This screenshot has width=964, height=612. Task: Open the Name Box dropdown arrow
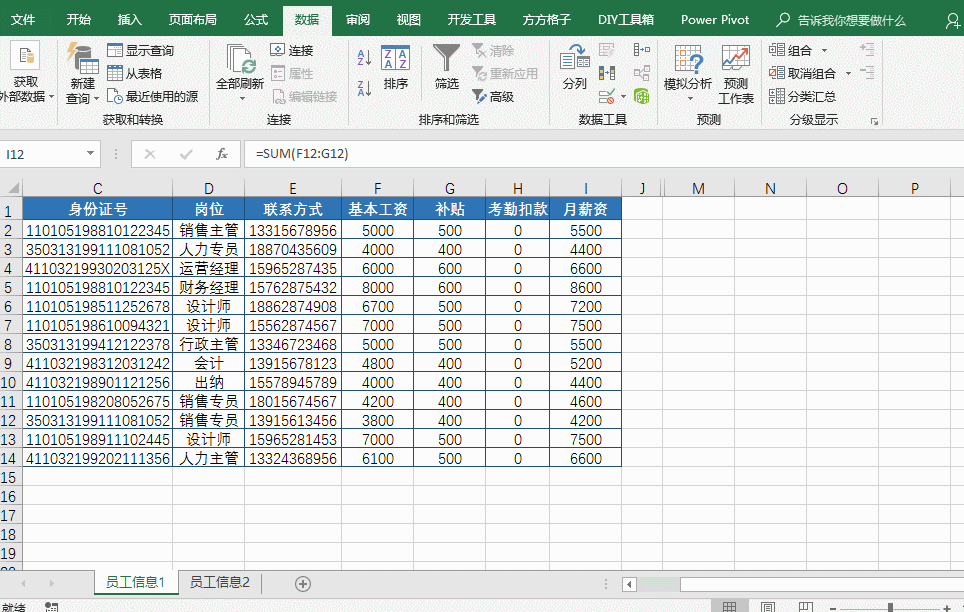[x=91, y=154]
